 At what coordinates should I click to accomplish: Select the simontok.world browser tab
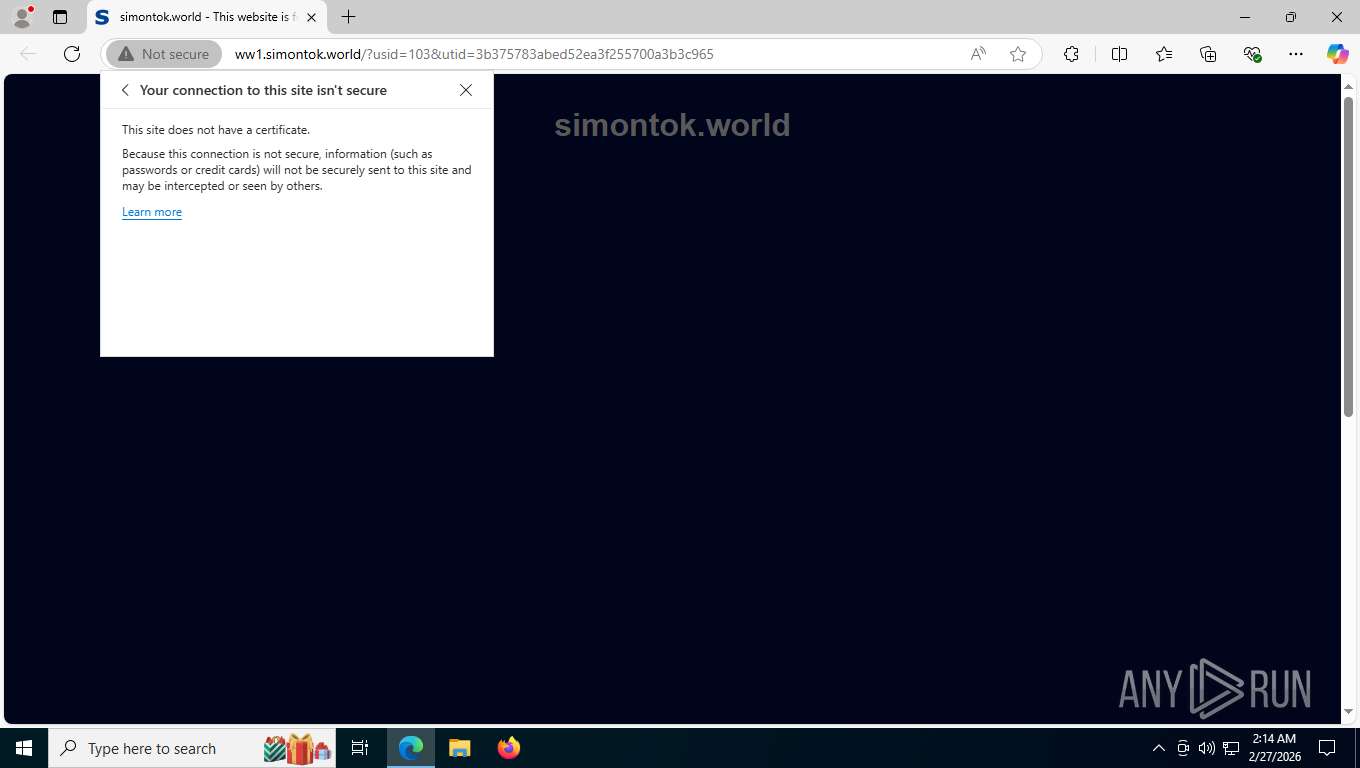207,17
